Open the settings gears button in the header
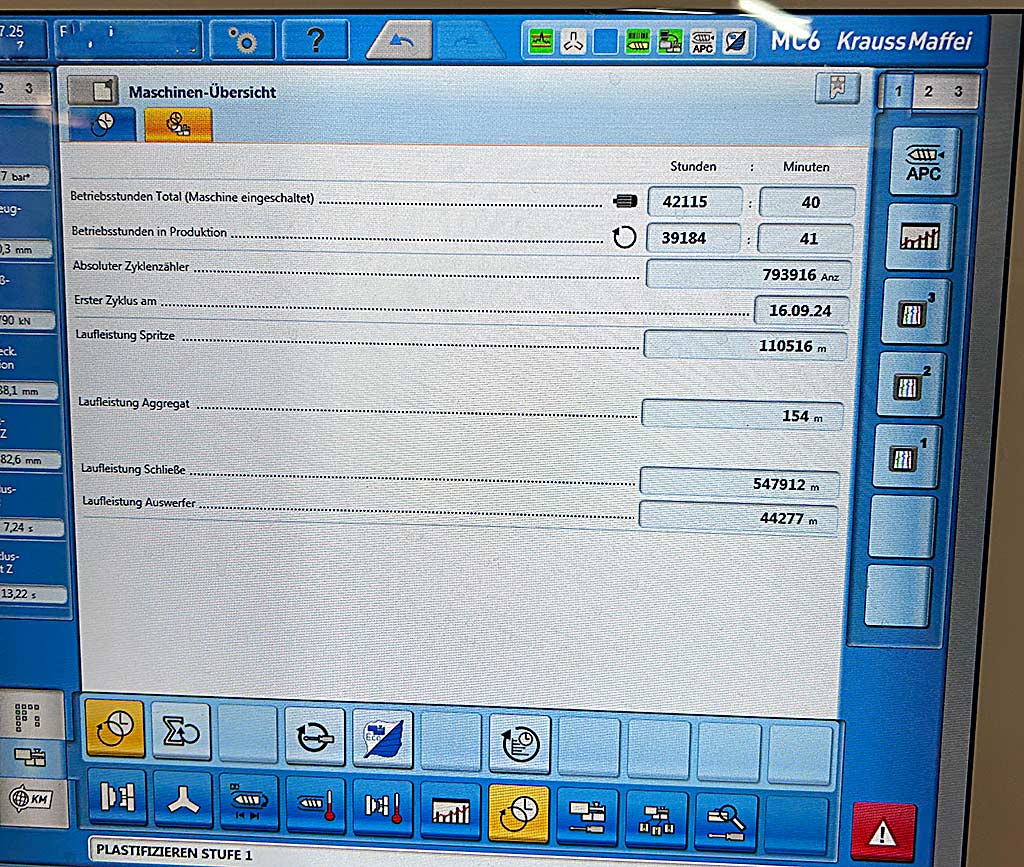This screenshot has height=867, width=1024. [x=242, y=41]
